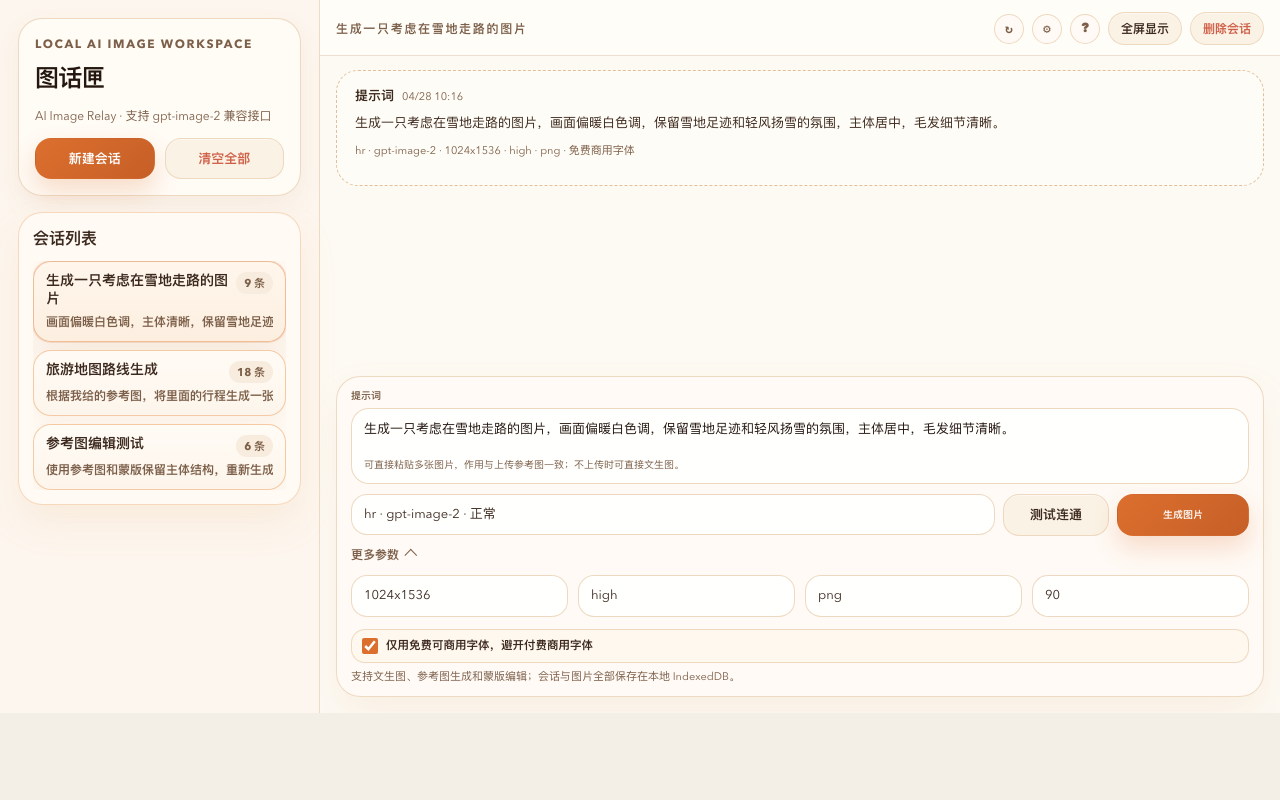Viewport: 1280px width, 800px height.
Task: Click the 删除会话 button
Action: [1227, 29]
